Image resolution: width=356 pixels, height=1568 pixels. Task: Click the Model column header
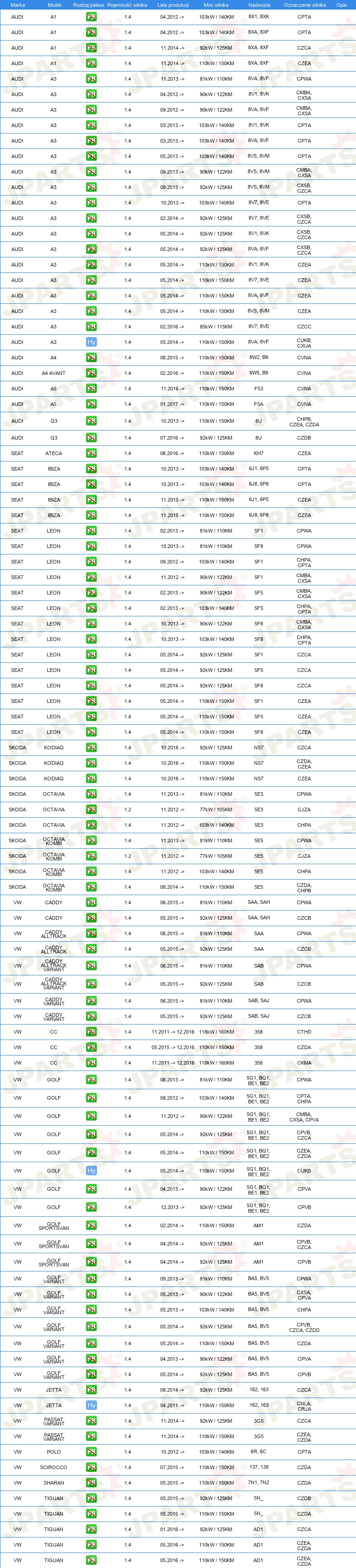point(54,5)
